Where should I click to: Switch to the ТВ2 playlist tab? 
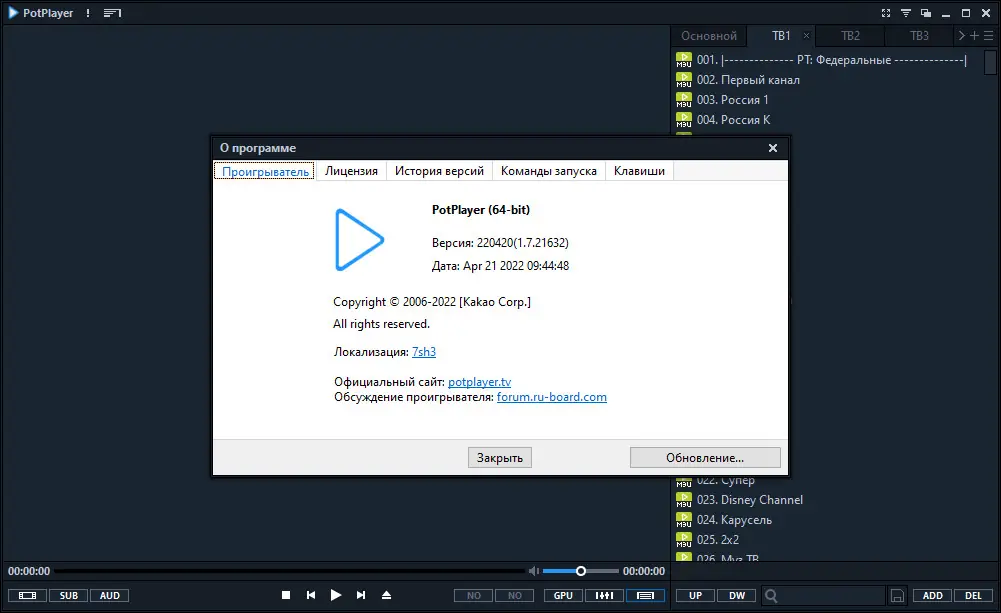[x=850, y=36]
